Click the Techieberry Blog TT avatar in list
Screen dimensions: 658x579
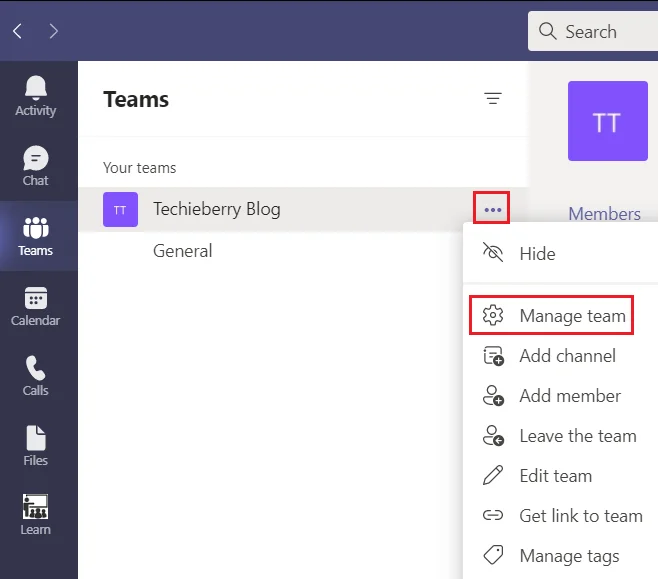click(x=120, y=209)
